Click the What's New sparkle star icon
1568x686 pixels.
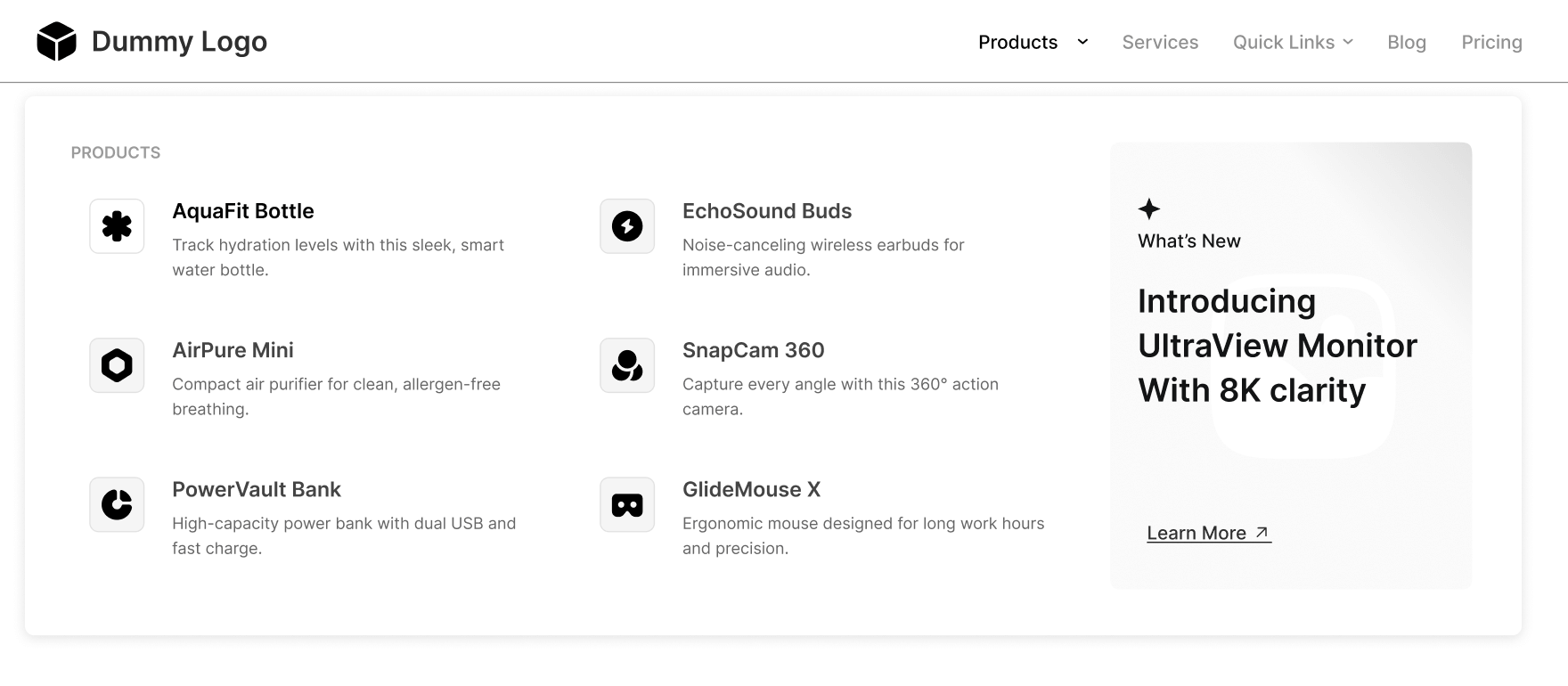[x=1149, y=209]
